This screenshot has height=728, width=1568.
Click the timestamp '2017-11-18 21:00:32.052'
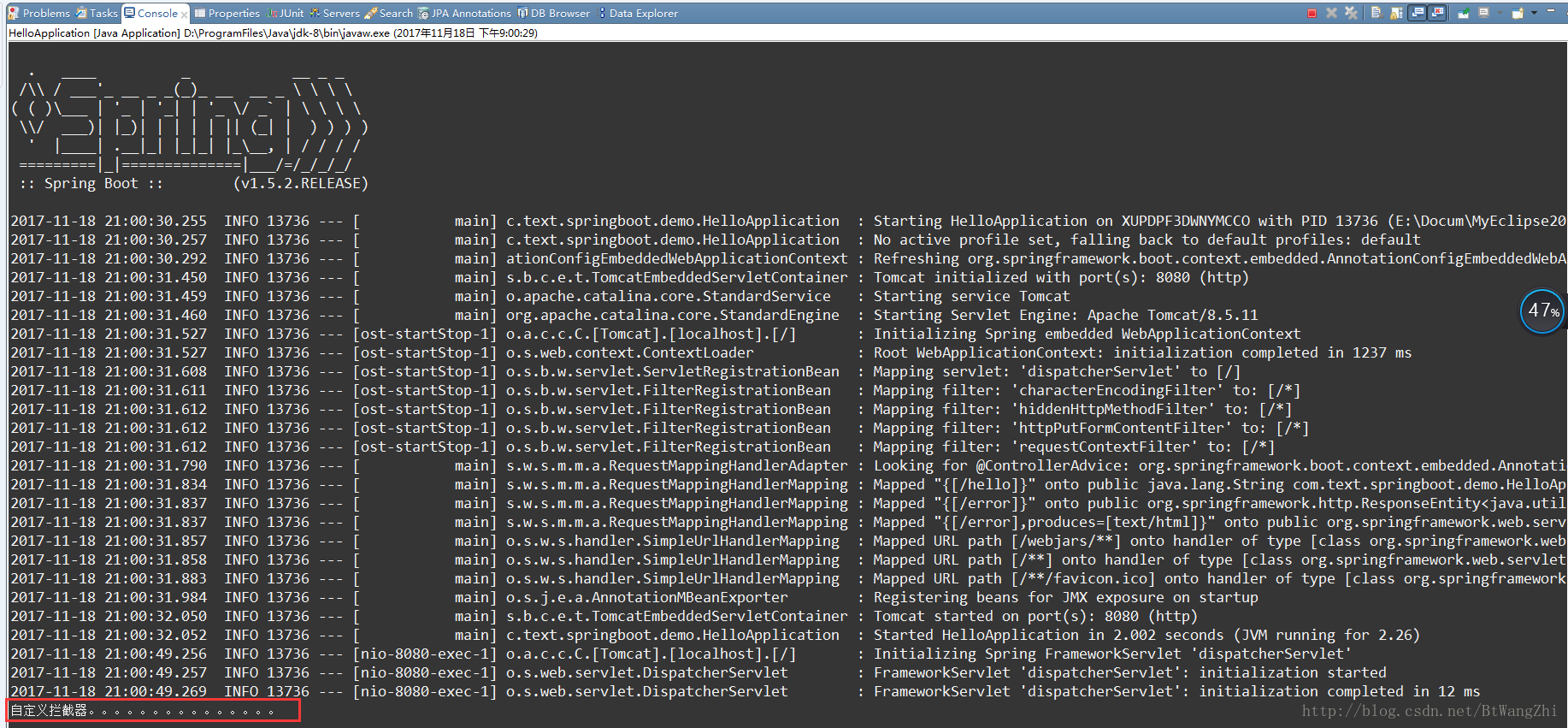(x=109, y=635)
